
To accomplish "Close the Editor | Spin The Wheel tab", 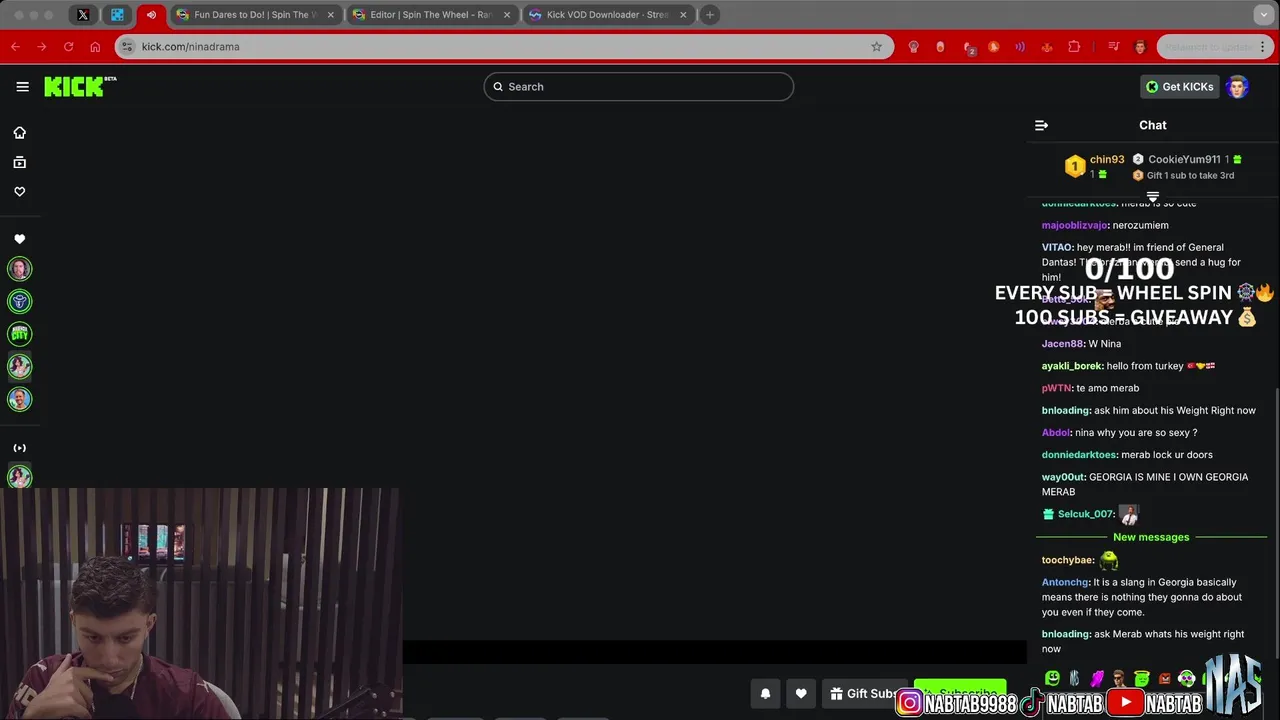I will coord(507,15).
